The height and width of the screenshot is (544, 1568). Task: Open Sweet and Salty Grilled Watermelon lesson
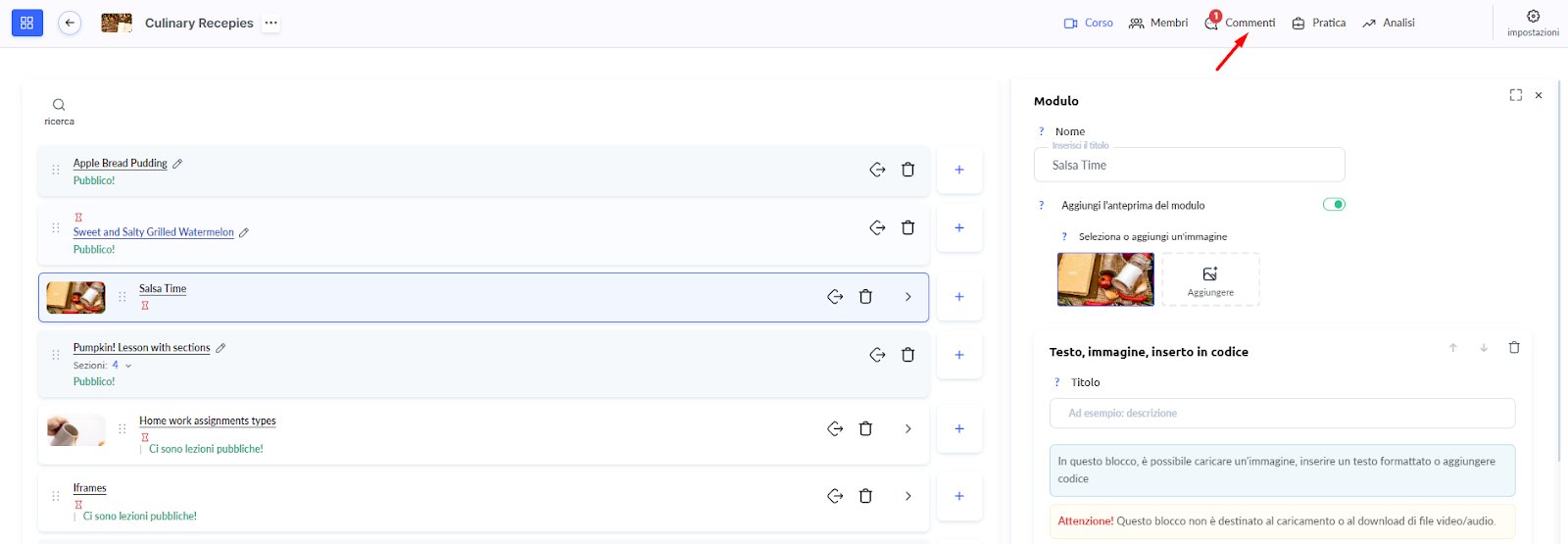coord(153,232)
